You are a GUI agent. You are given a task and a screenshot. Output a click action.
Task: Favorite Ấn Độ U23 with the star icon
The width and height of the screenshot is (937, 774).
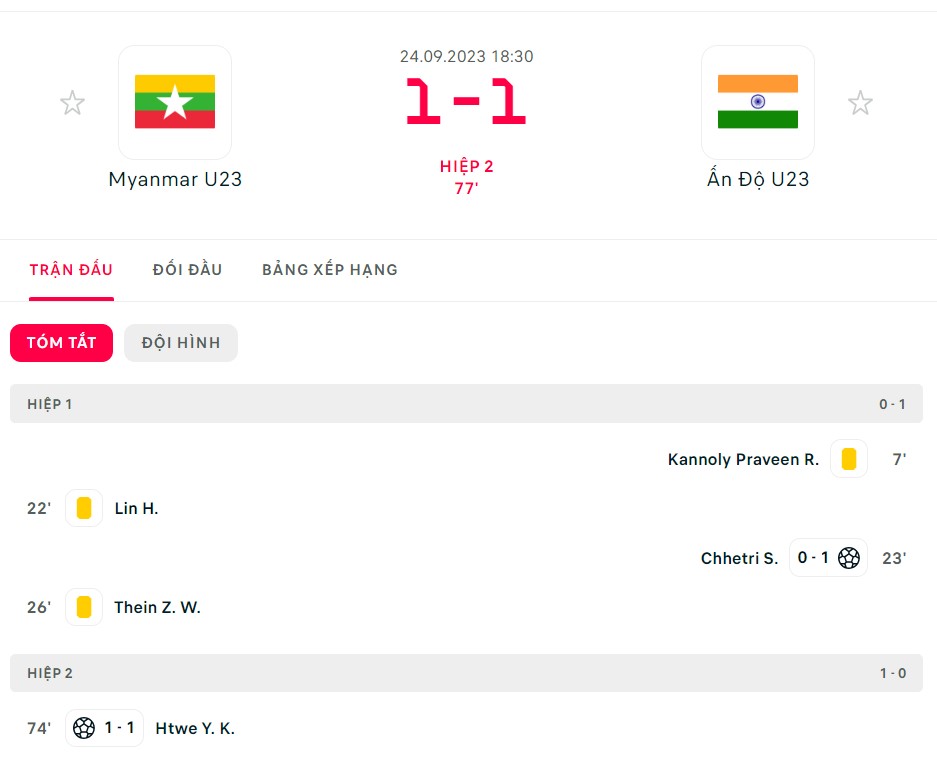(x=860, y=103)
